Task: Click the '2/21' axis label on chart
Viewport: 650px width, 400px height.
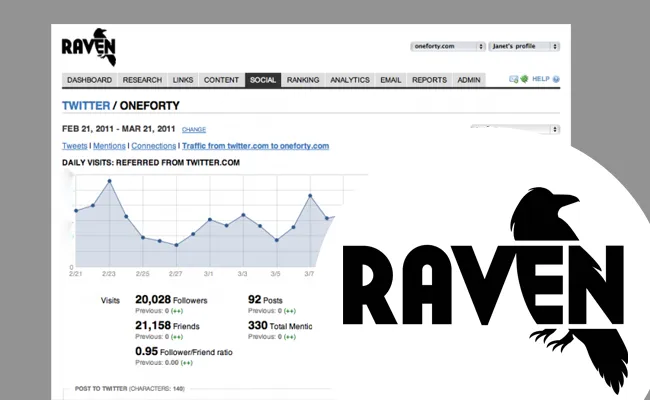Action: 75,274
